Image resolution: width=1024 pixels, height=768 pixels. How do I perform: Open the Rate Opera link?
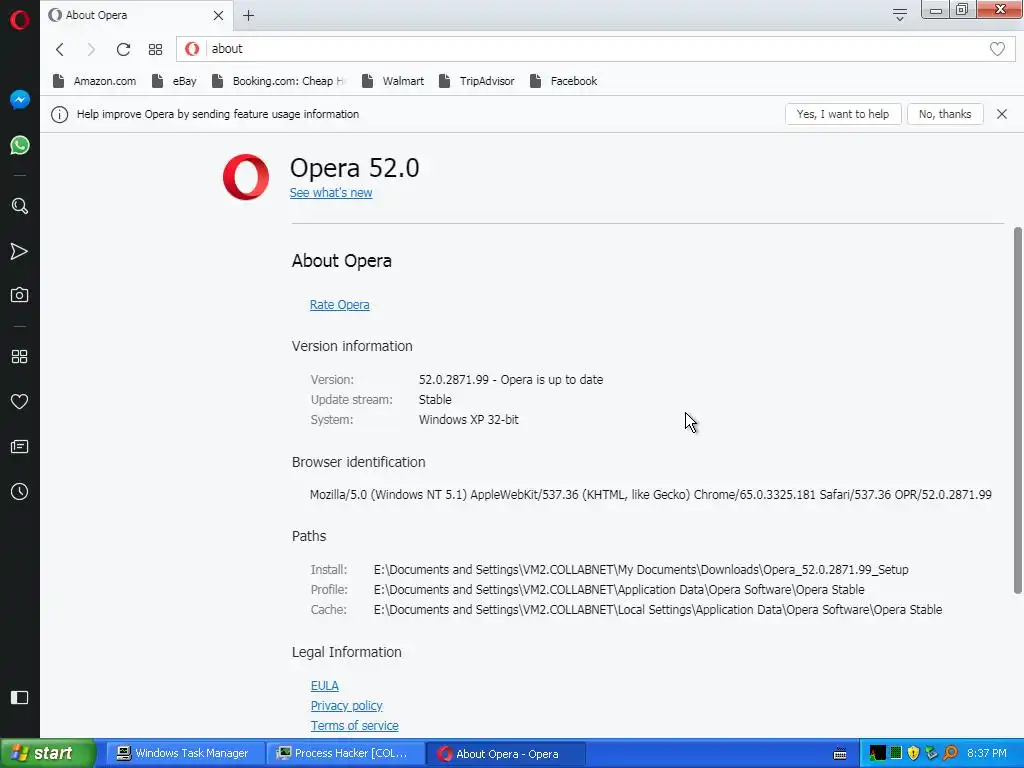(x=340, y=305)
